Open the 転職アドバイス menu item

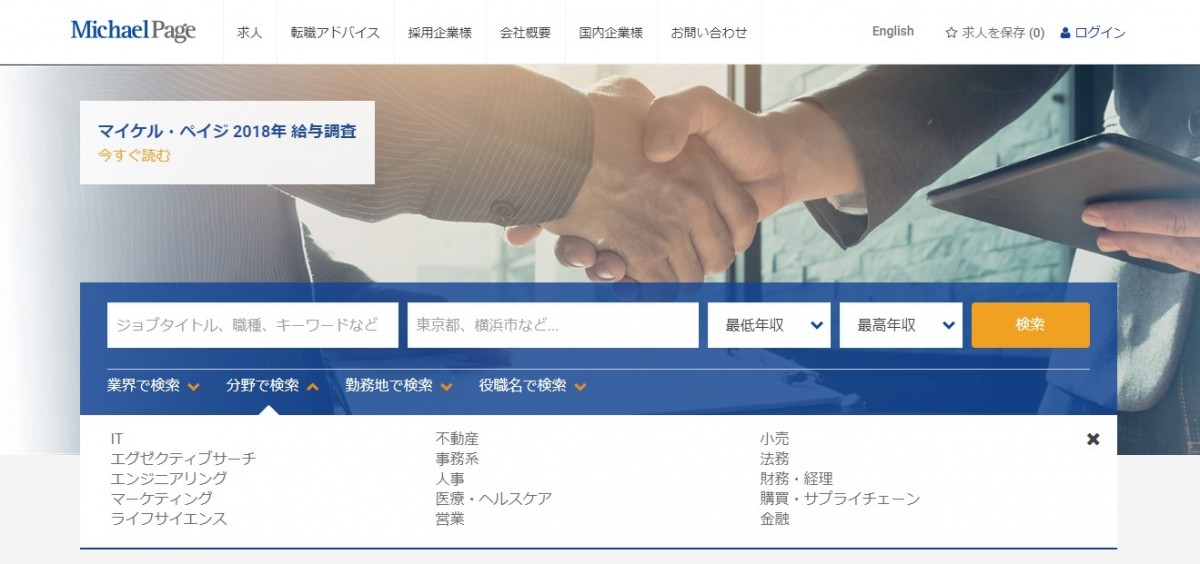[335, 32]
